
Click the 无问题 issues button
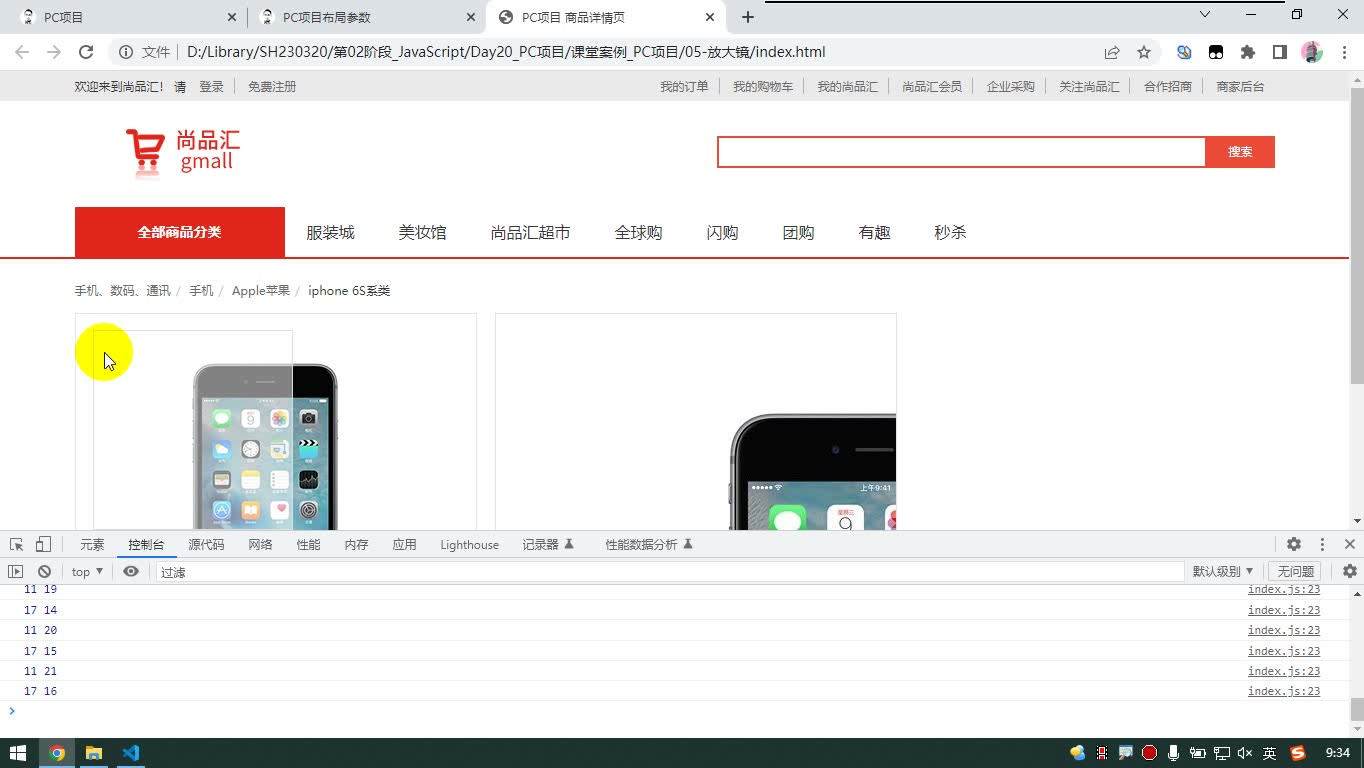coord(1295,571)
